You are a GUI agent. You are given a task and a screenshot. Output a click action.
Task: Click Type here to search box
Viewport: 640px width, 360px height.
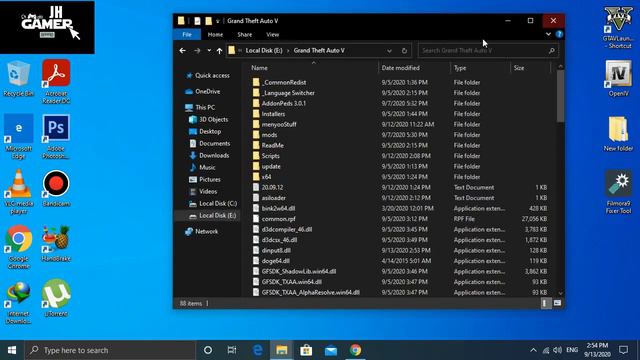(110, 350)
